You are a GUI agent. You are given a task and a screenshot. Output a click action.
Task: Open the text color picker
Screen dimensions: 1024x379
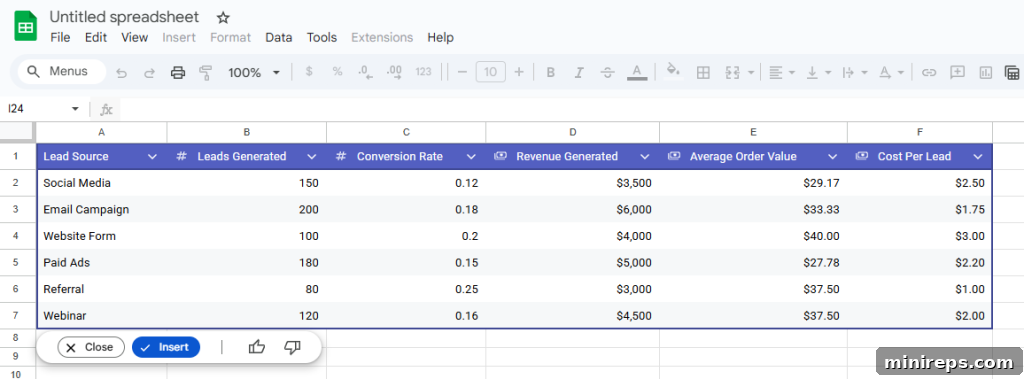coord(637,72)
